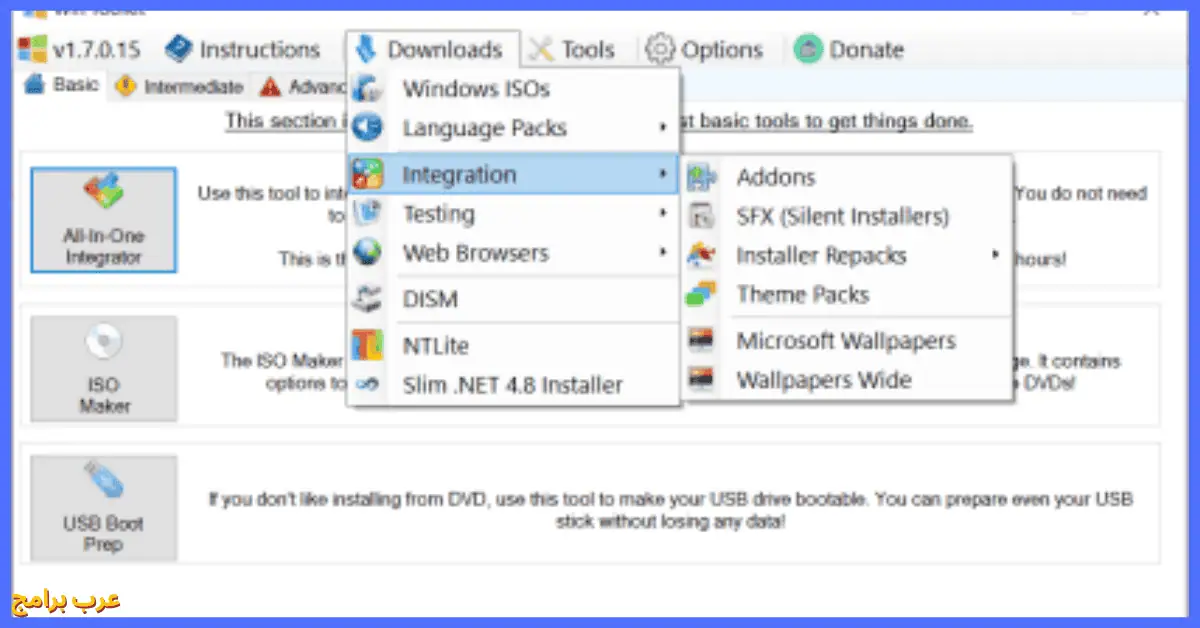This screenshot has height=628, width=1200.
Task: Click the Slim .NET 4.8 Installer icon
Action: [368, 385]
